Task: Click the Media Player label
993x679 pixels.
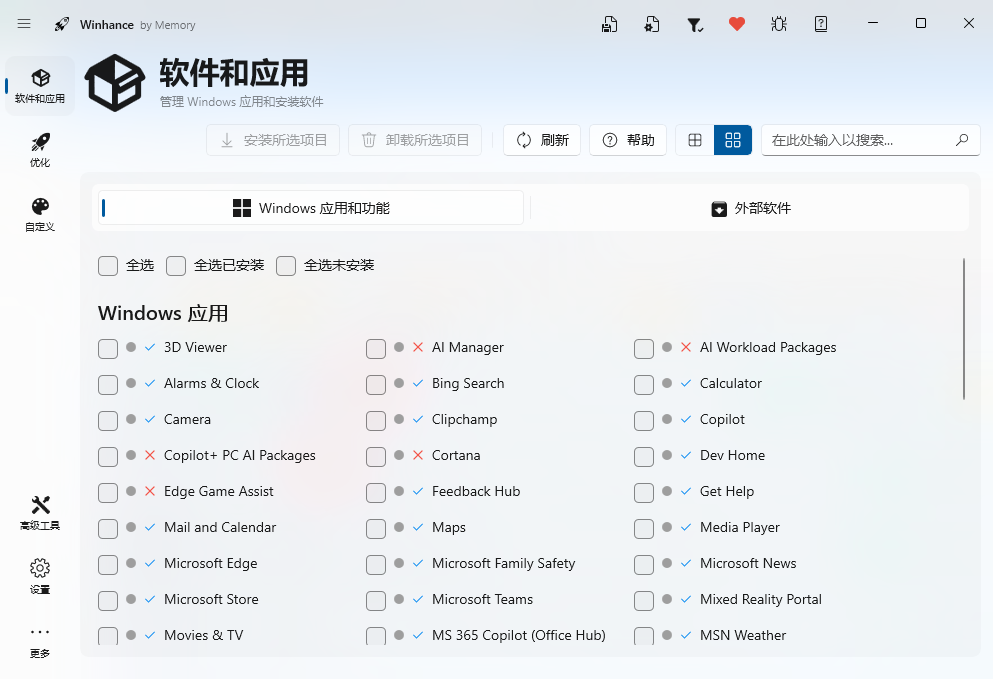Action: click(740, 528)
